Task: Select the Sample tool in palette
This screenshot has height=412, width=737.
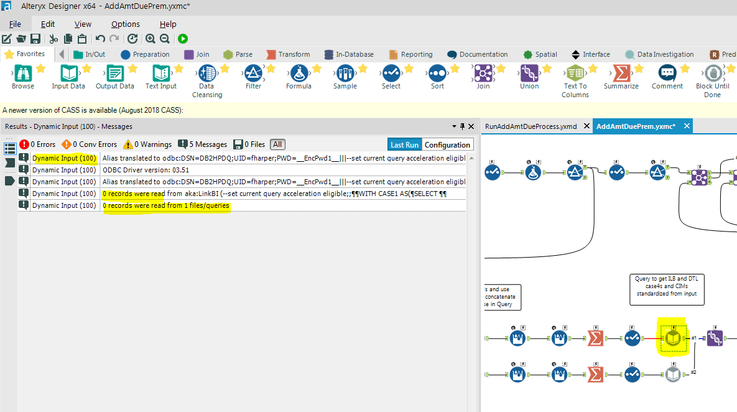Action: coord(345,77)
